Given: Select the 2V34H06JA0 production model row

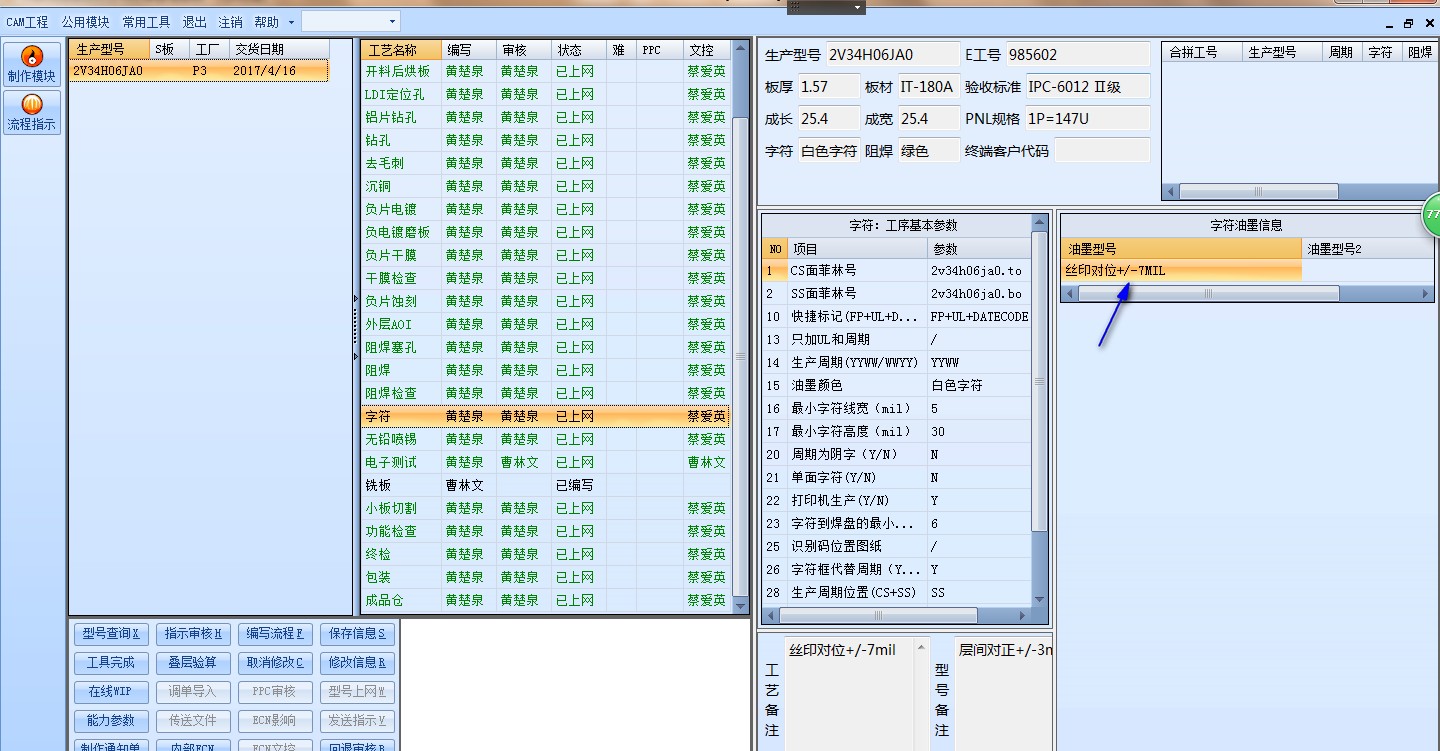Looking at the screenshot, I should click(x=198, y=71).
